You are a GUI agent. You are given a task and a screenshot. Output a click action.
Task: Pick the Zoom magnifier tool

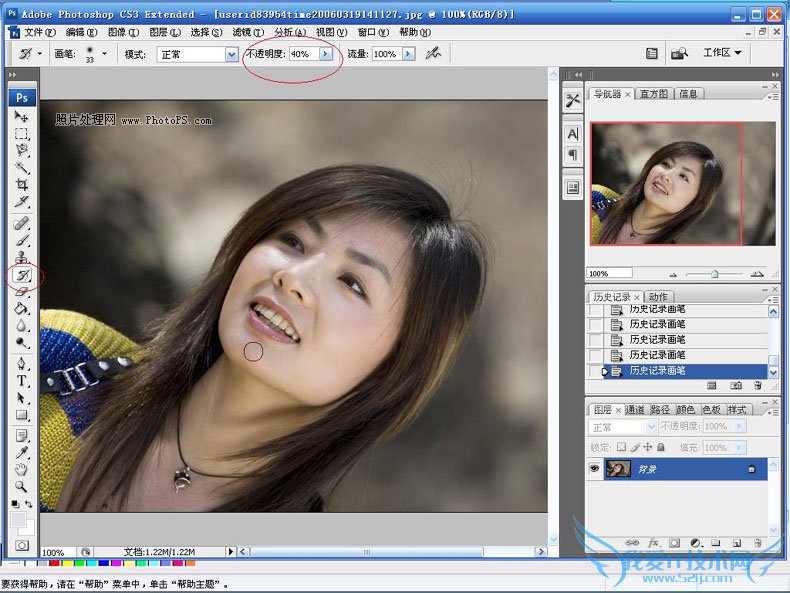pos(22,486)
